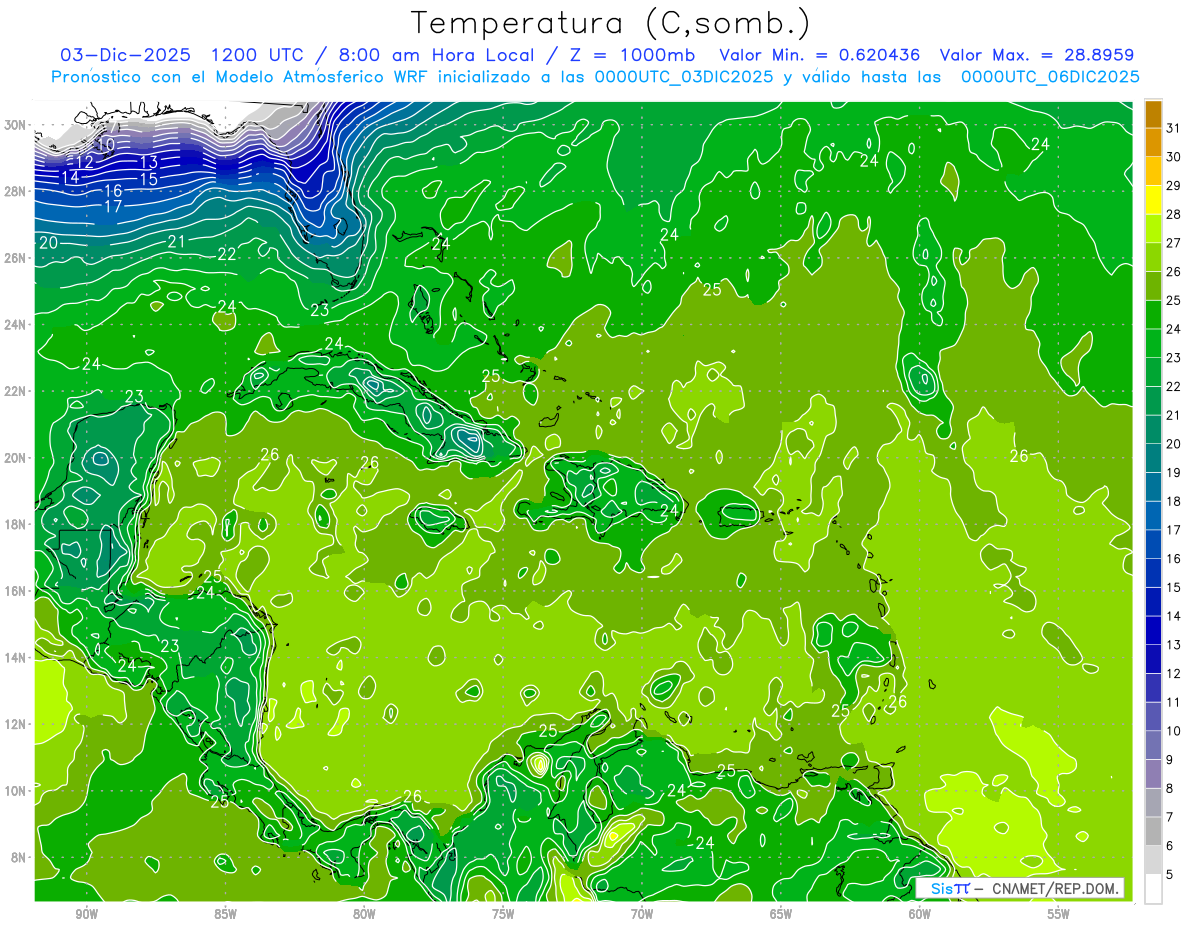Click the latitude axis label "14N"
1200x927 pixels.
[15, 658]
